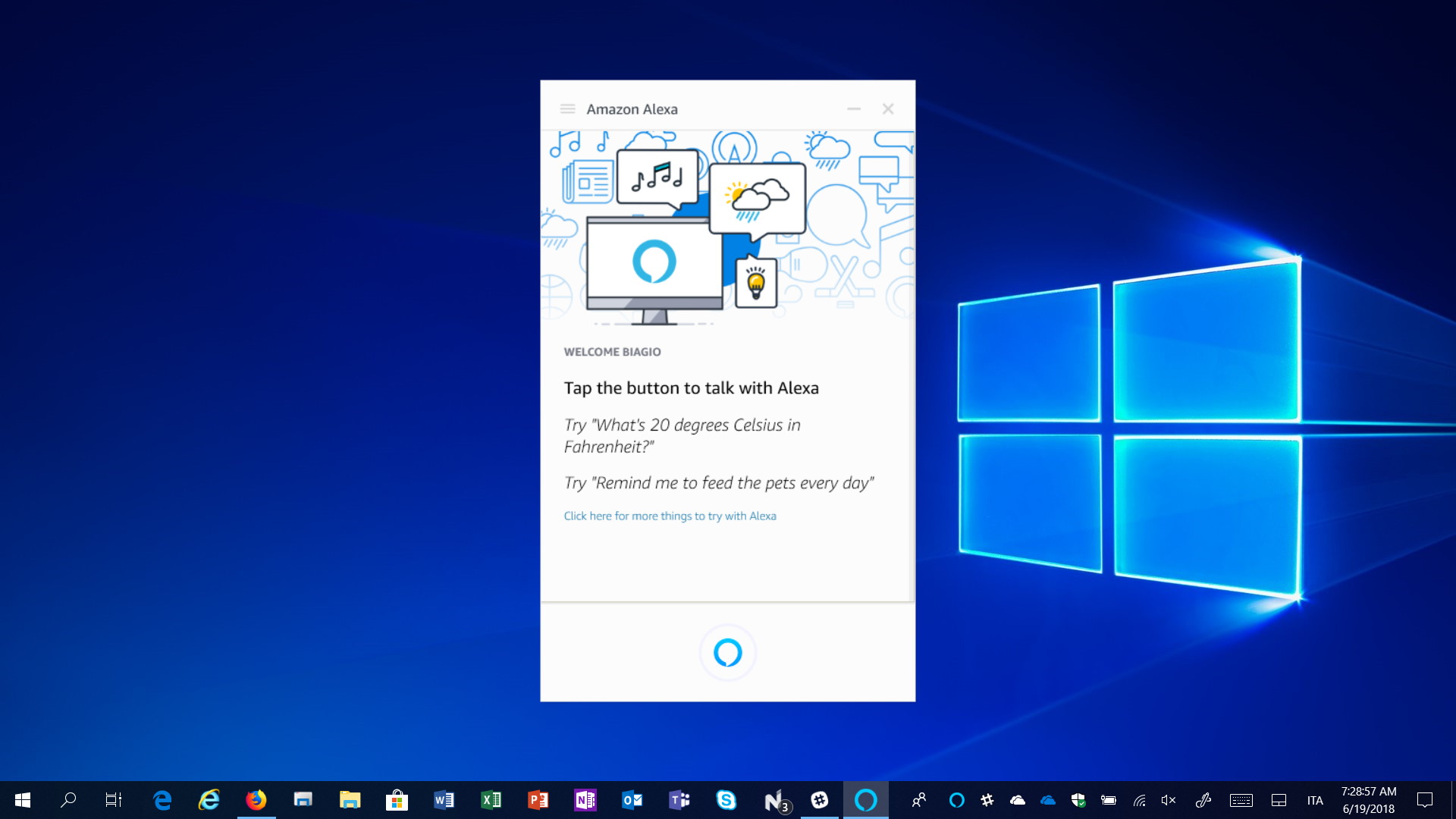Click the Show desktop sliver
The height and width of the screenshot is (819, 1456).
[x=1453, y=800]
